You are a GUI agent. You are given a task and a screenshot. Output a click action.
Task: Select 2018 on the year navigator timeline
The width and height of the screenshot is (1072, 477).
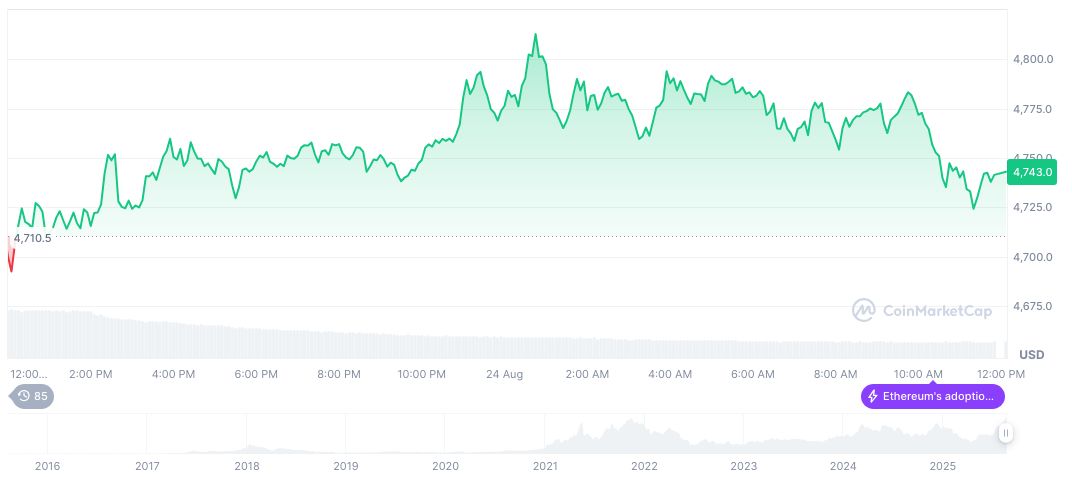click(247, 466)
